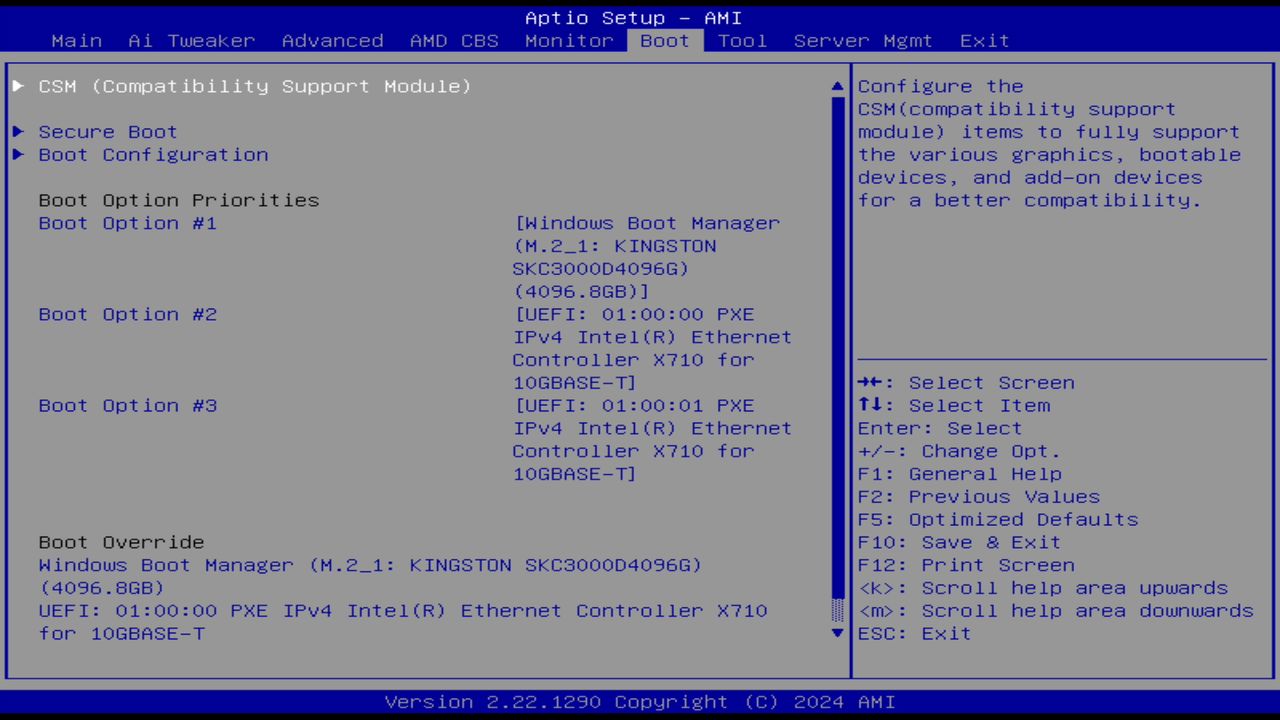Select the Boot Option #1 label
Viewport: 1280px width, 720px height.
coord(128,223)
